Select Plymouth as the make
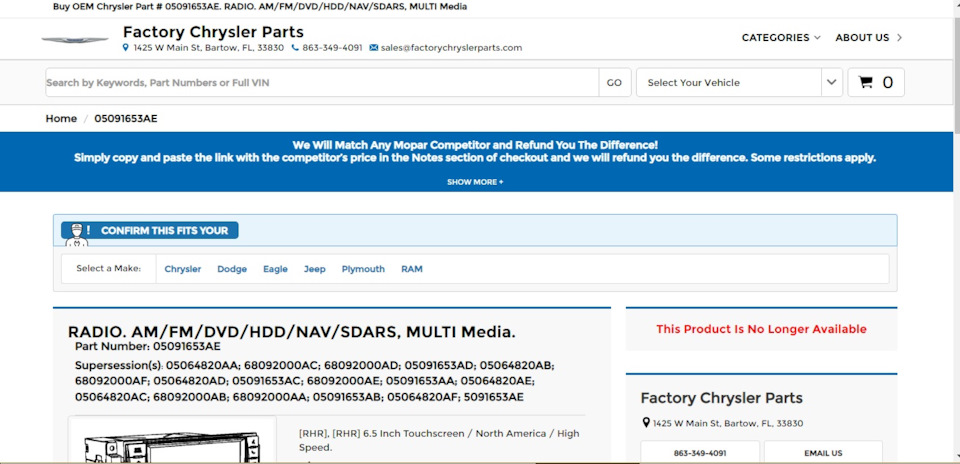Viewport: 960px width, 464px height. click(x=363, y=269)
